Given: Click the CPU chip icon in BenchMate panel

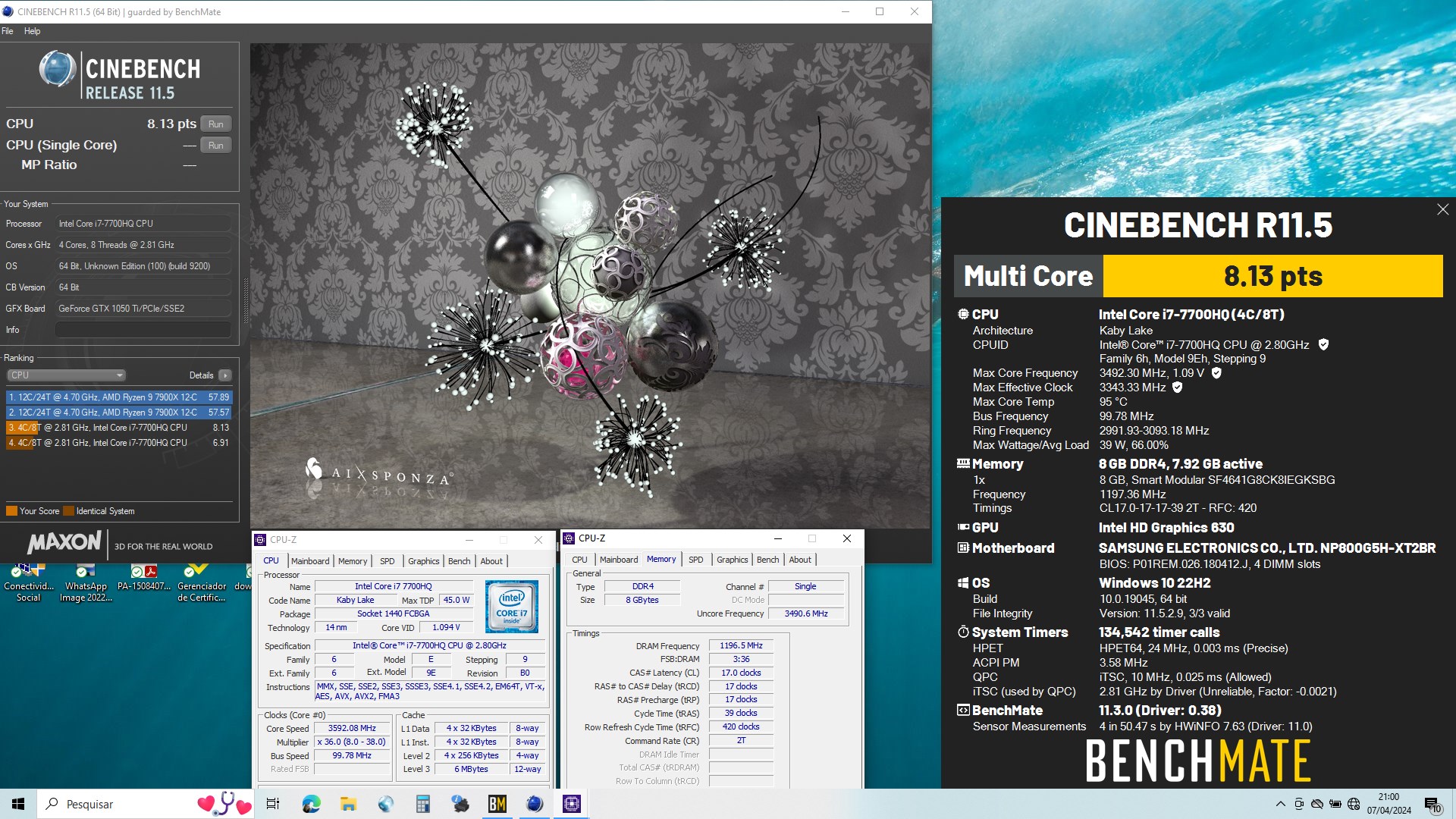Looking at the screenshot, I should pos(963,314).
